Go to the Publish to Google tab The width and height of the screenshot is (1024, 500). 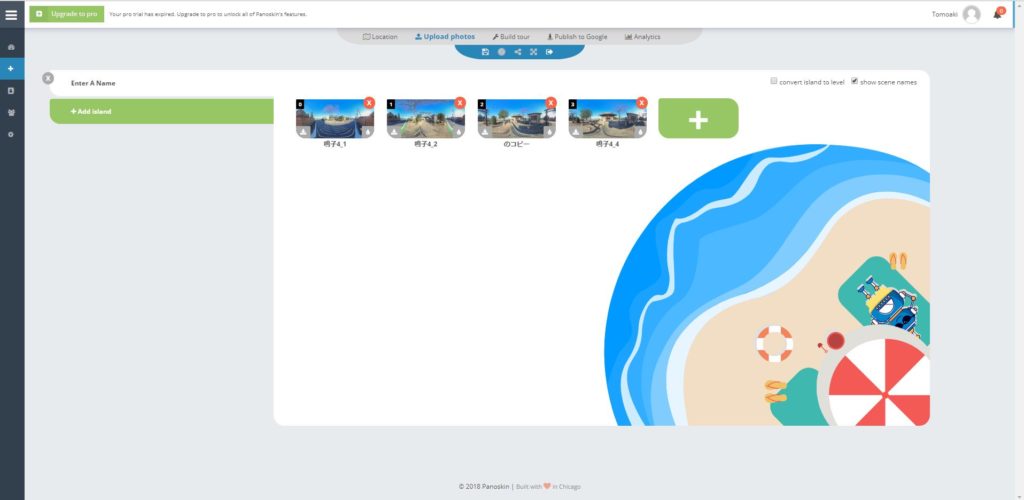point(577,37)
